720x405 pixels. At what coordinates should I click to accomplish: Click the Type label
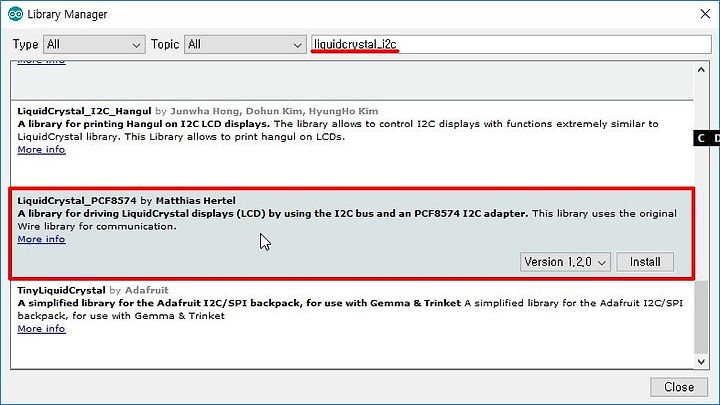25,45
